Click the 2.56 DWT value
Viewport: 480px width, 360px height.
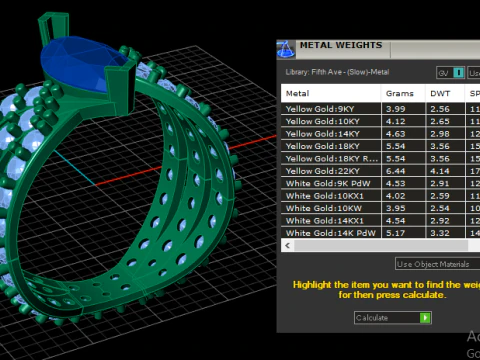tap(440, 109)
